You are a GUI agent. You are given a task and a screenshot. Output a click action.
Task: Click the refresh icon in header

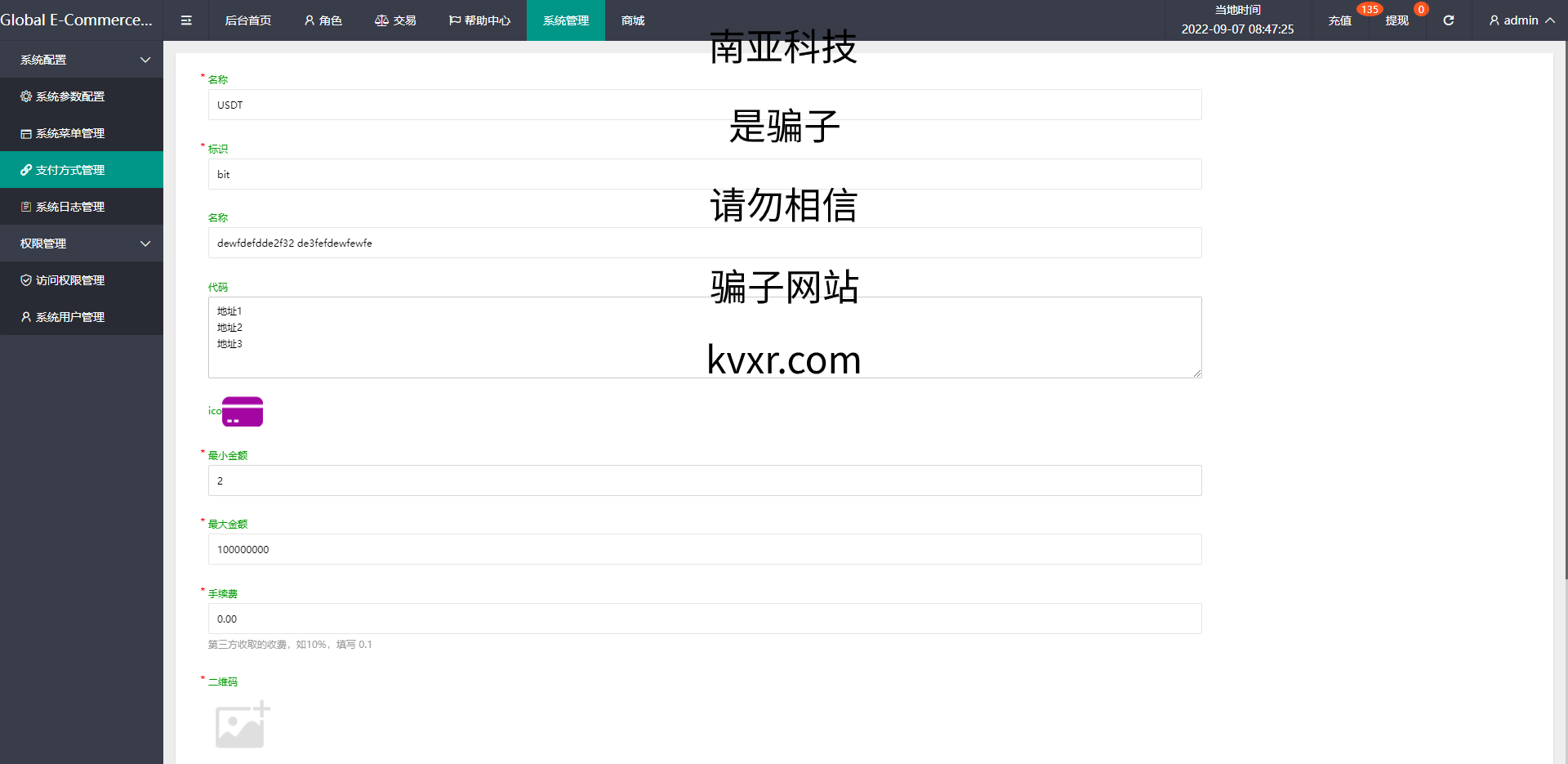click(1449, 20)
